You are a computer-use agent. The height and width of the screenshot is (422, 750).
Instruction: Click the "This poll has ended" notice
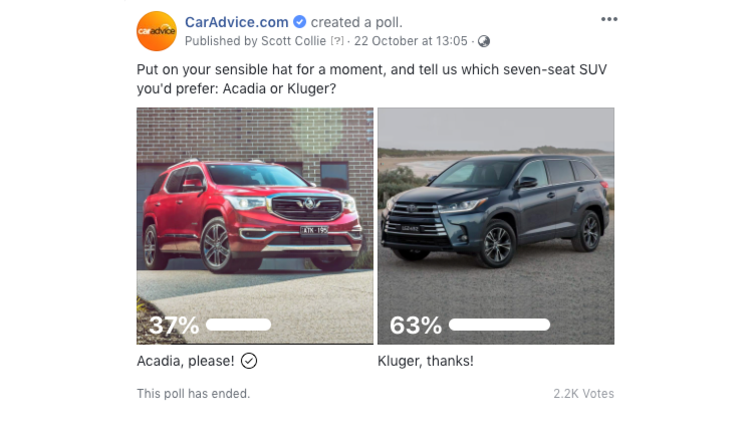(x=193, y=394)
